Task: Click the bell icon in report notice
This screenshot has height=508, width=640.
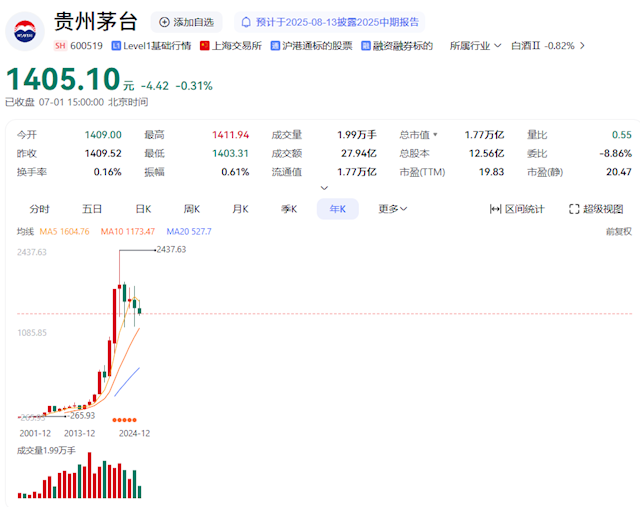Action: tap(246, 22)
